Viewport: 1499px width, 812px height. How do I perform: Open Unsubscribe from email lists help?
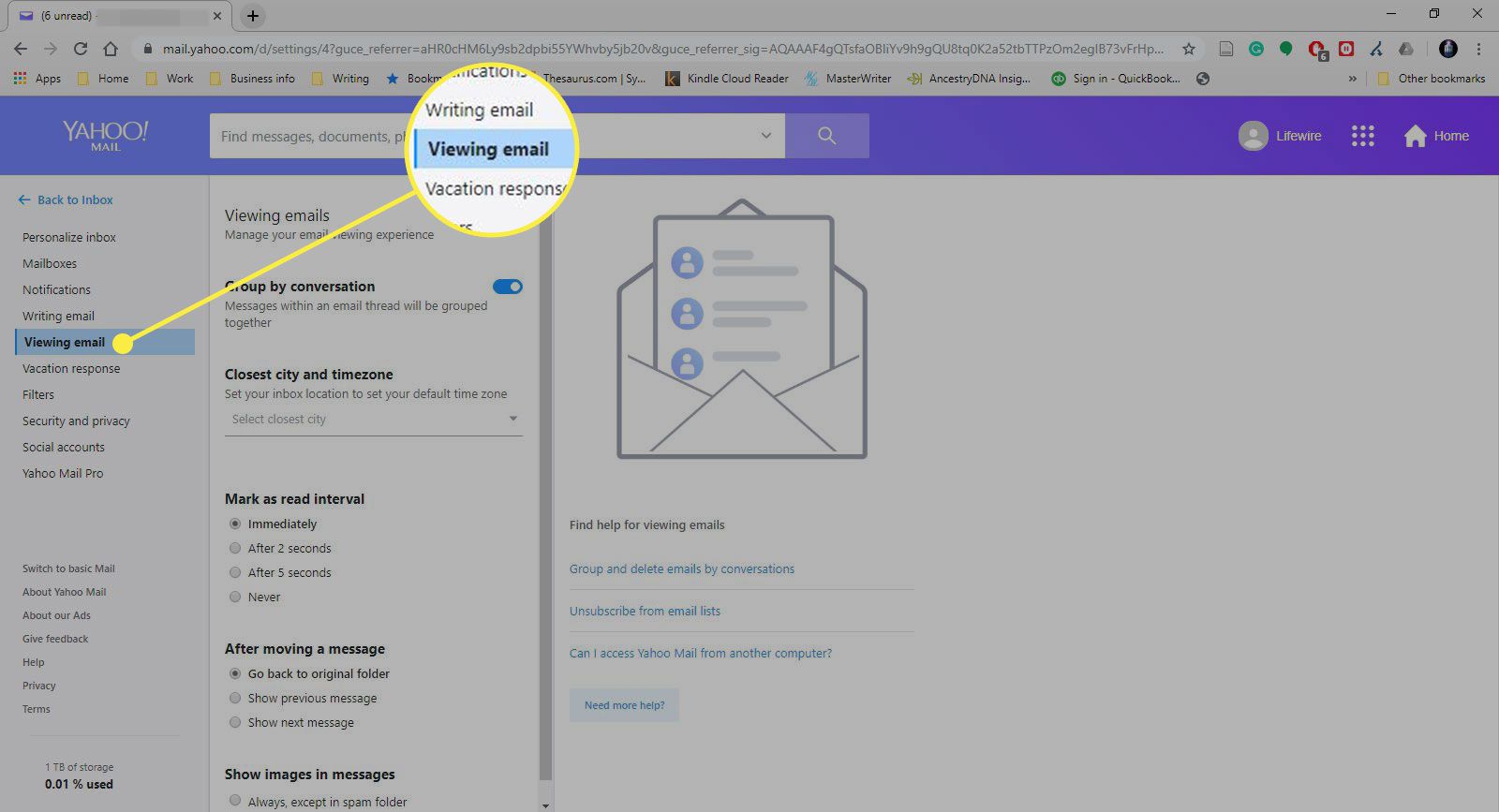[x=645, y=612]
